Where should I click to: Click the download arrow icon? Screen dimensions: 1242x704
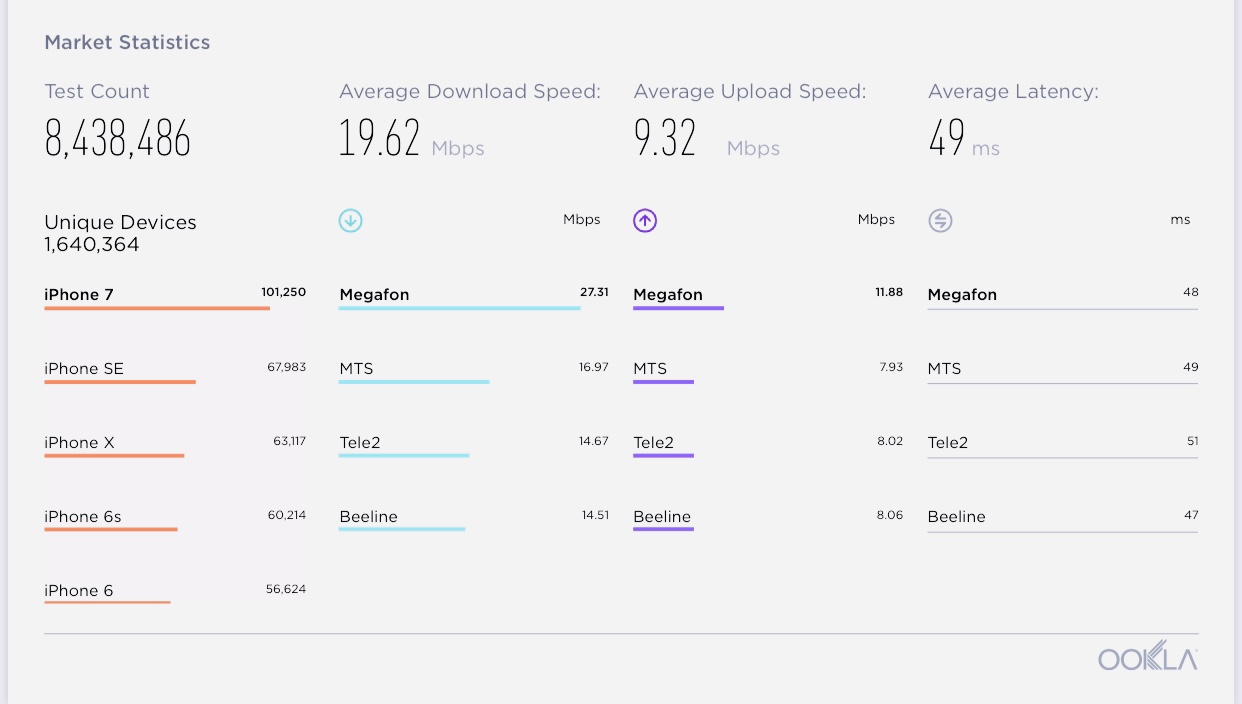[x=350, y=221]
